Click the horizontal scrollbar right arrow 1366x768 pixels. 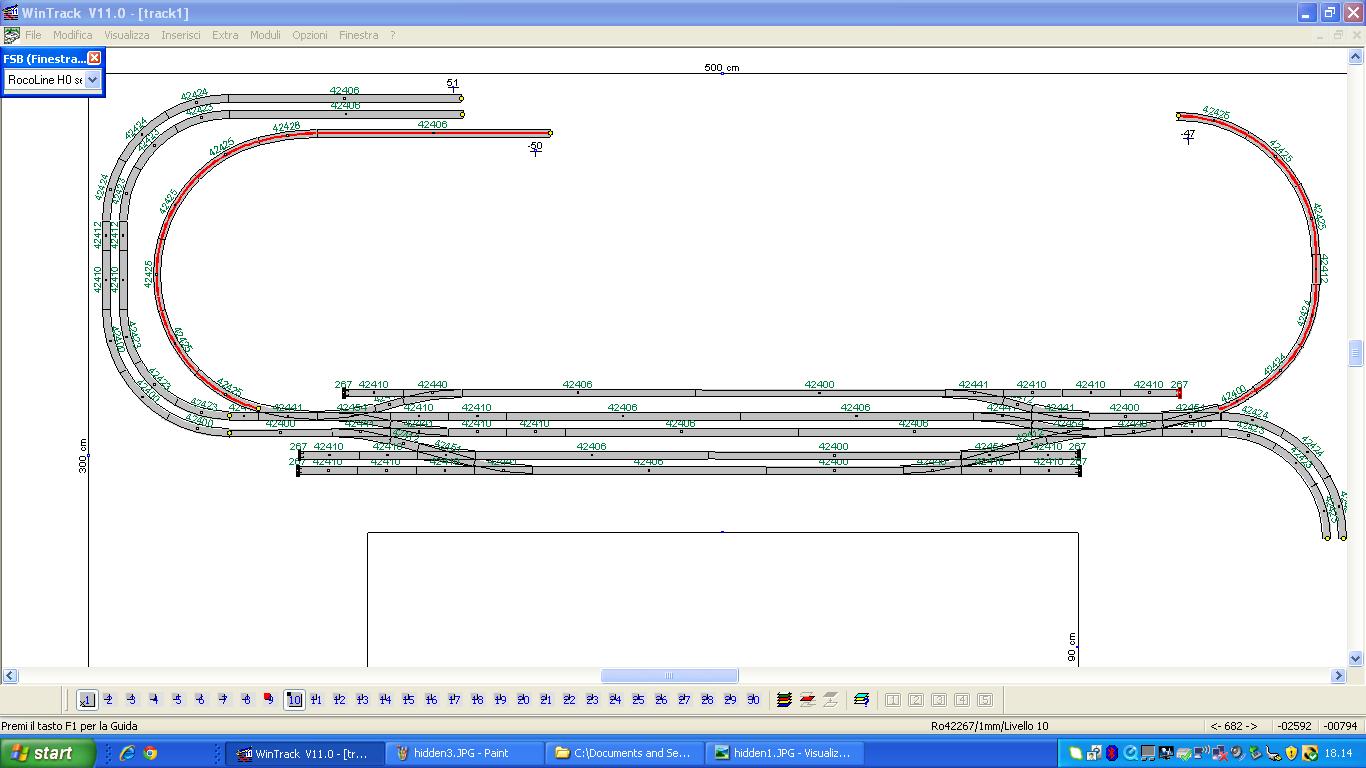pyautogui.click(x=1338, y=676)
